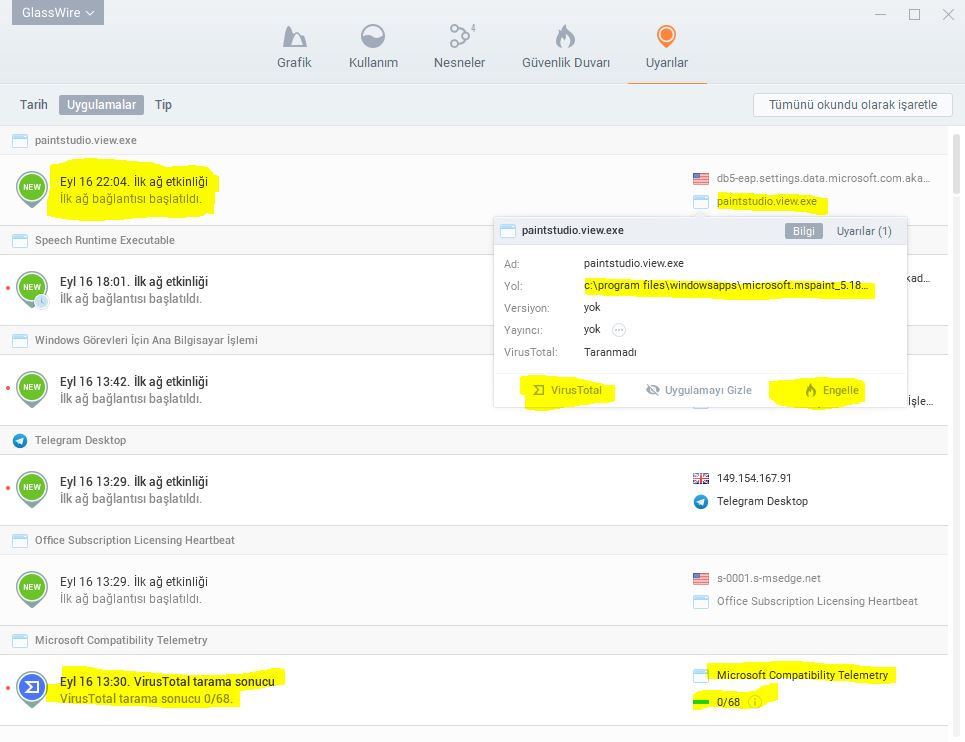Image resolution: width=965 pixels, height=742 pixels.
Task: Click the US flag next to s-0001.s-msedge.net
Action: tap(700, 578)
